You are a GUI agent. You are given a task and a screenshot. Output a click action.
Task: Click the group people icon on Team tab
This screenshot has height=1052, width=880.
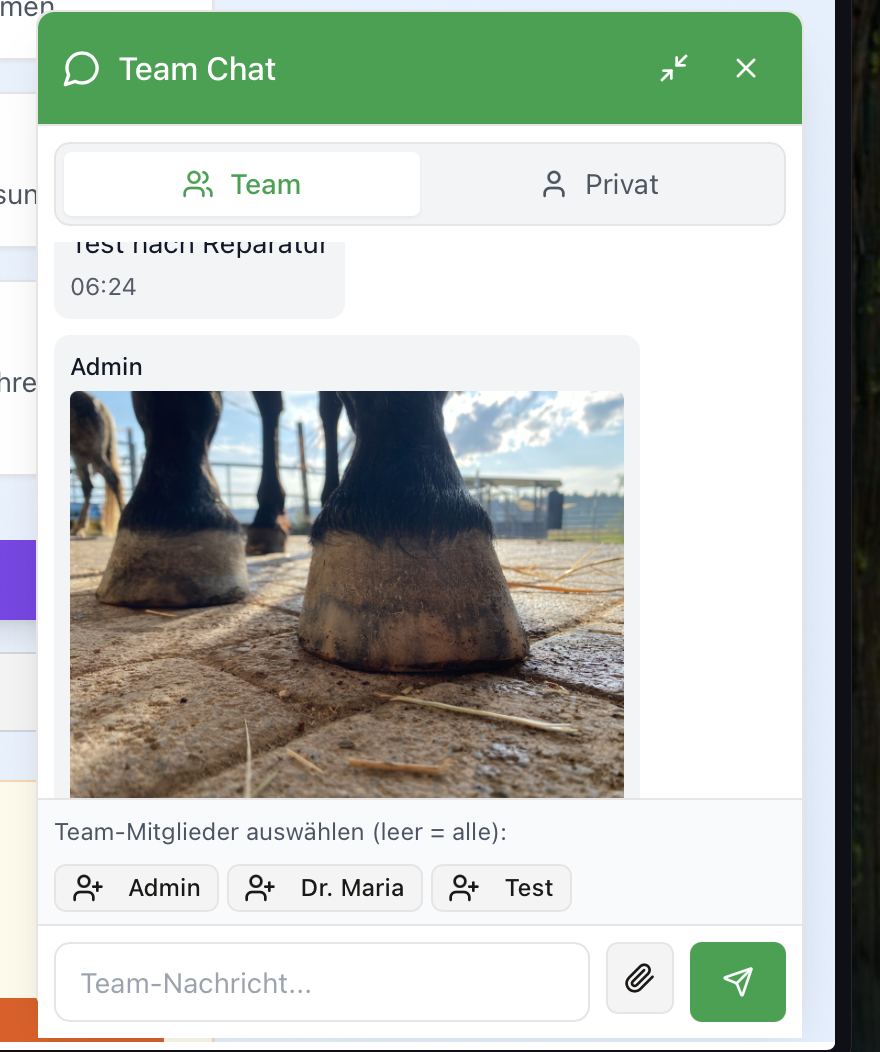[199, 184]
